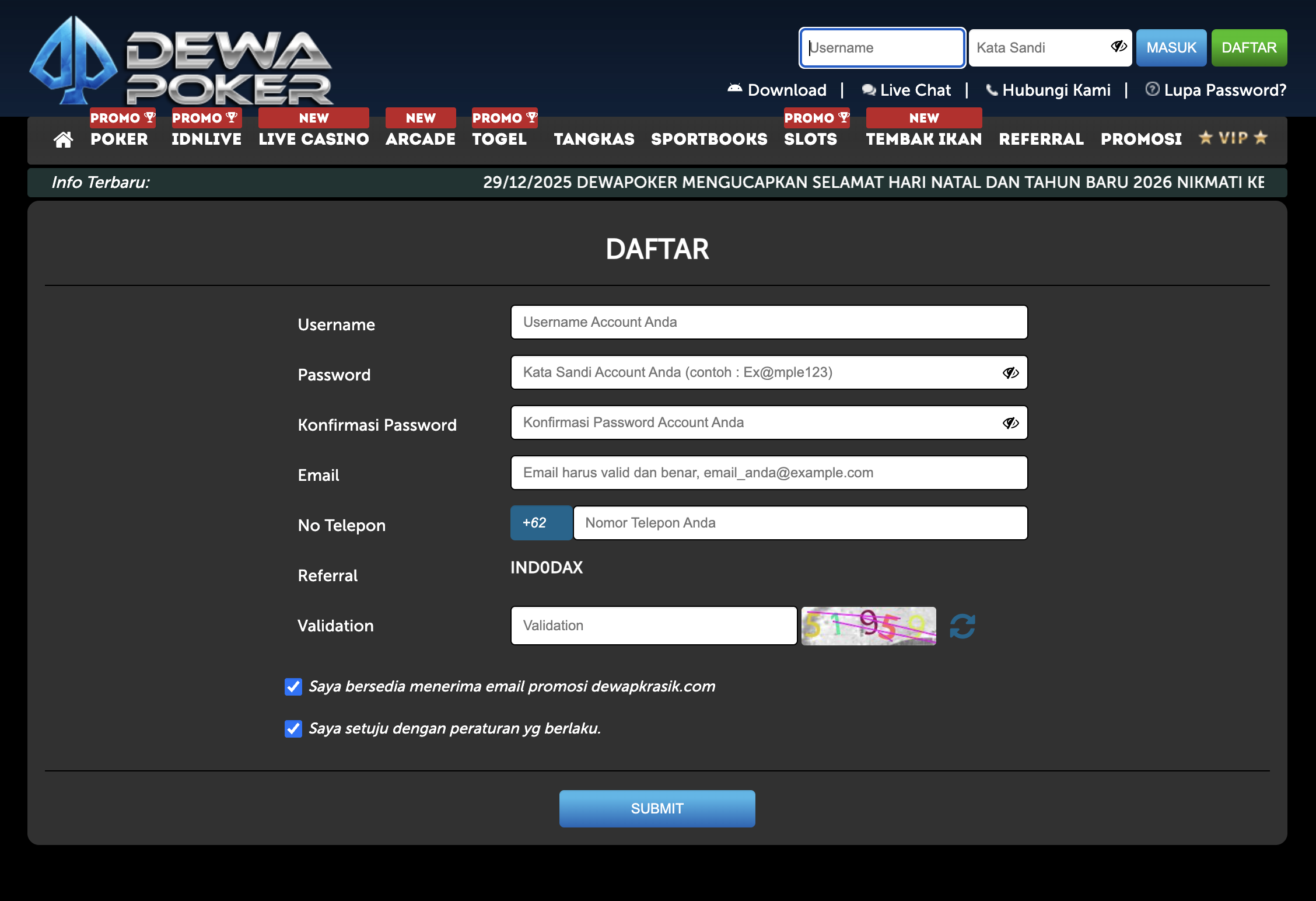Click the +62 country code prefix

point(541,523)
